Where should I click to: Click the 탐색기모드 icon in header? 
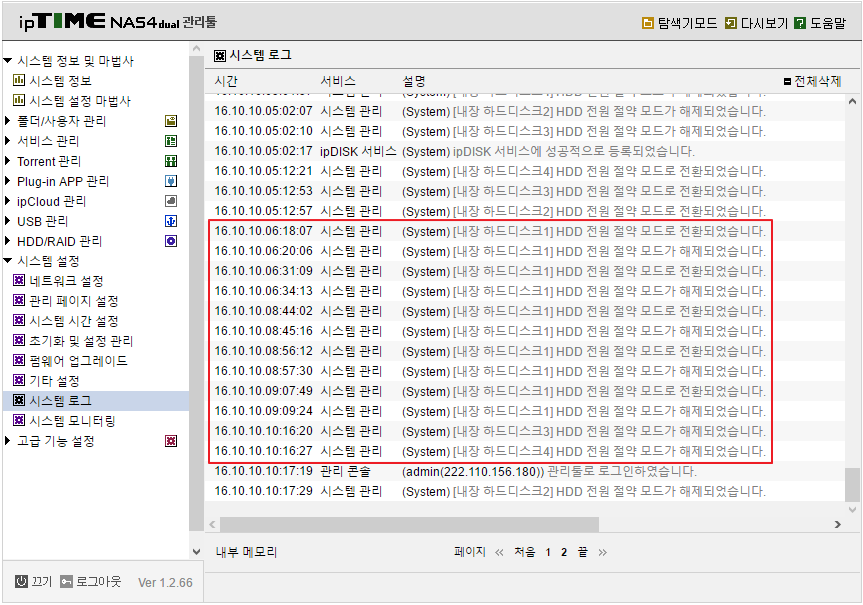click(x=648, y=23)
